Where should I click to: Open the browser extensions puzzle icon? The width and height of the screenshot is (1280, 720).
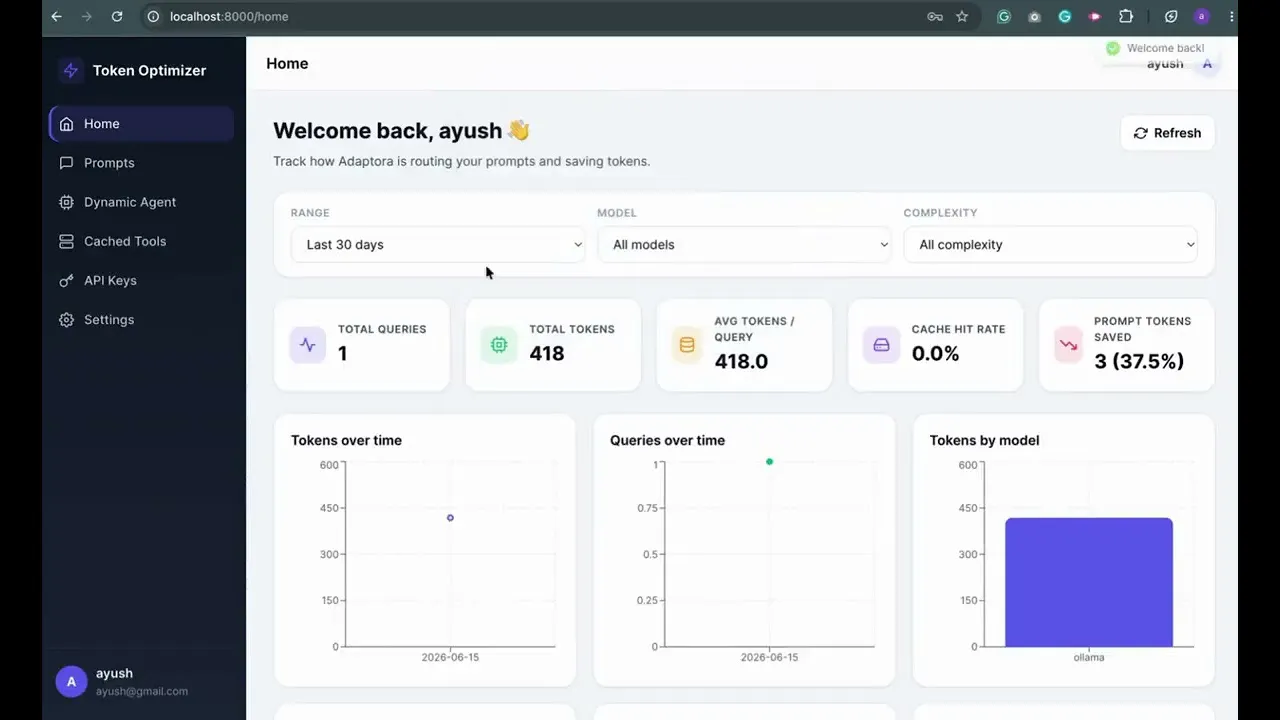(x=1126, y=16)
